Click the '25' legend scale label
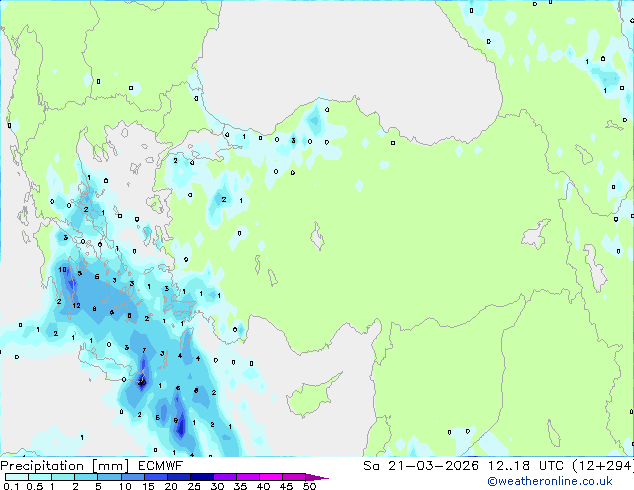634x490 pixels. (194, 486)
